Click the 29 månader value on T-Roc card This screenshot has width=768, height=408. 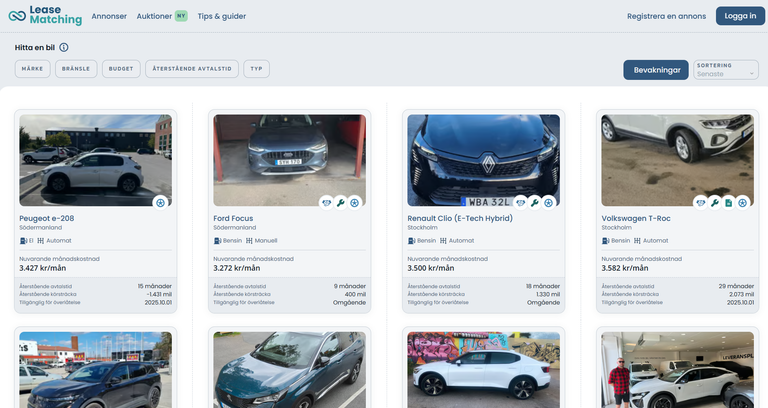736,286
